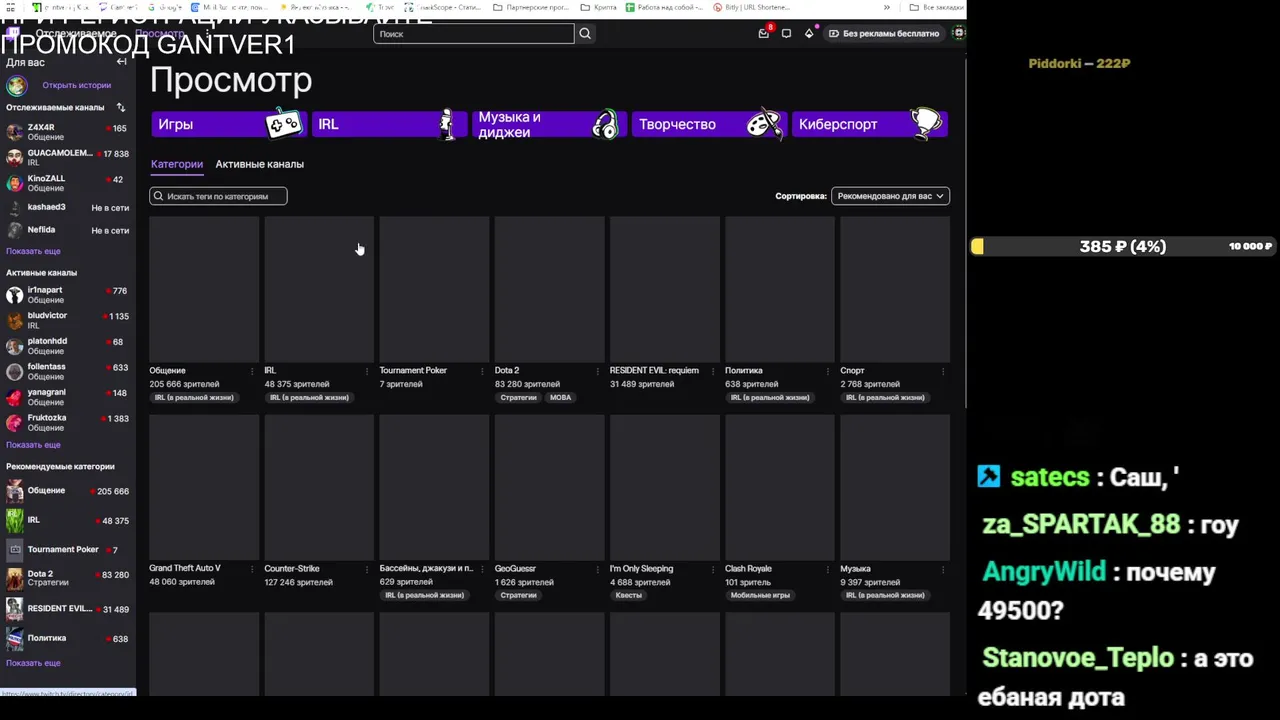Screen dimensions: 1280x720
Task: Click sort icon next to 'Отслеживаемые каналы'
Action: [121, 107]
